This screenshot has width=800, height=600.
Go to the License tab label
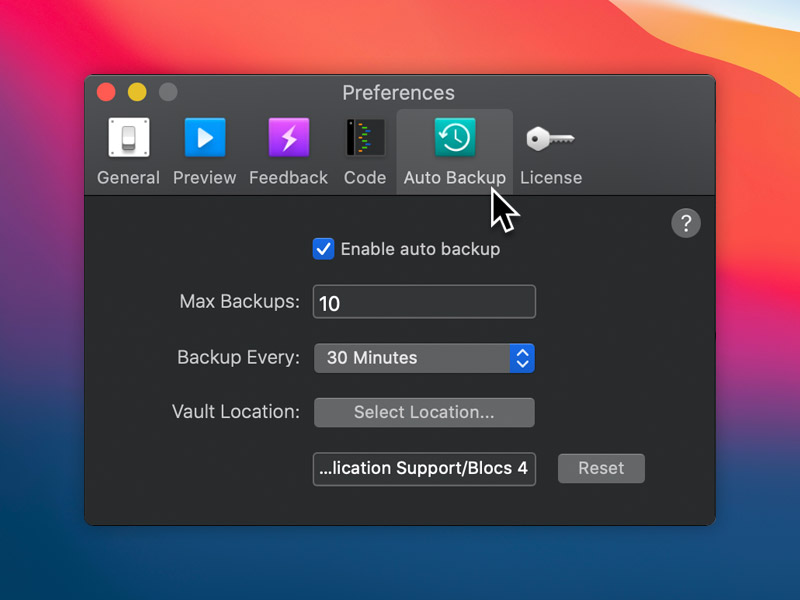550,178
